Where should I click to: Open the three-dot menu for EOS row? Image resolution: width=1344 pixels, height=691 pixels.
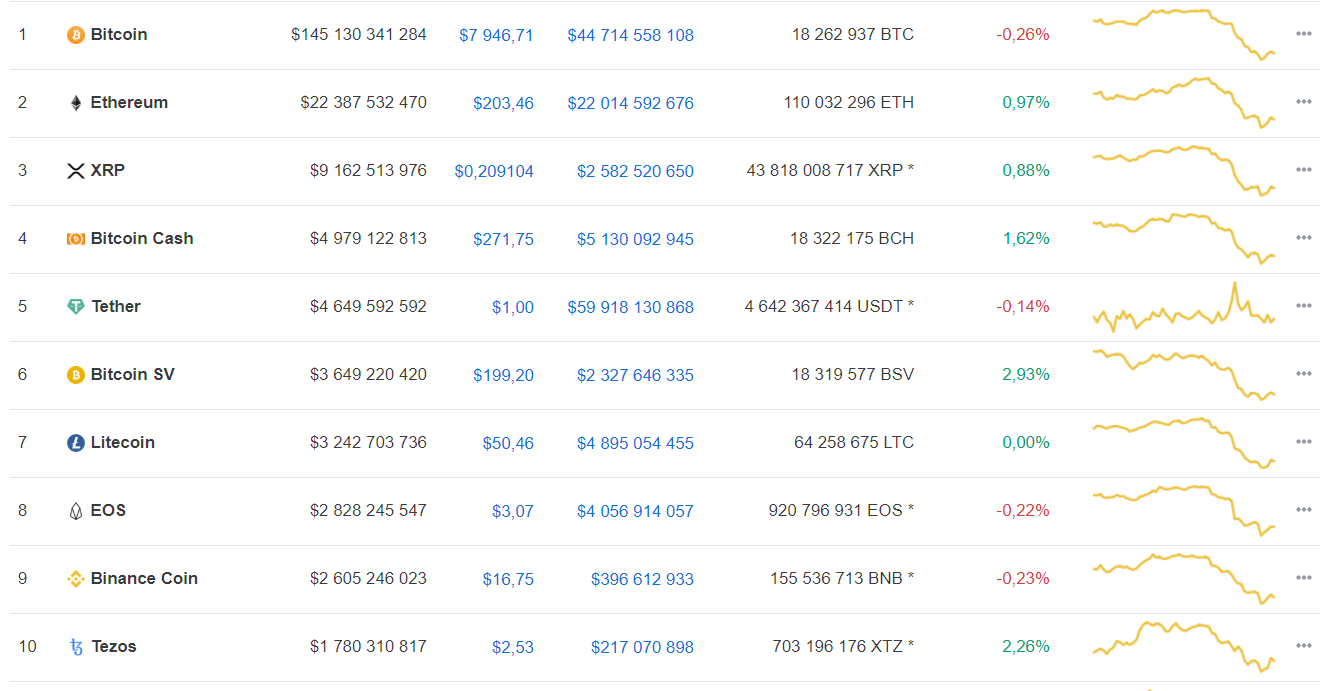[1303, 510]
